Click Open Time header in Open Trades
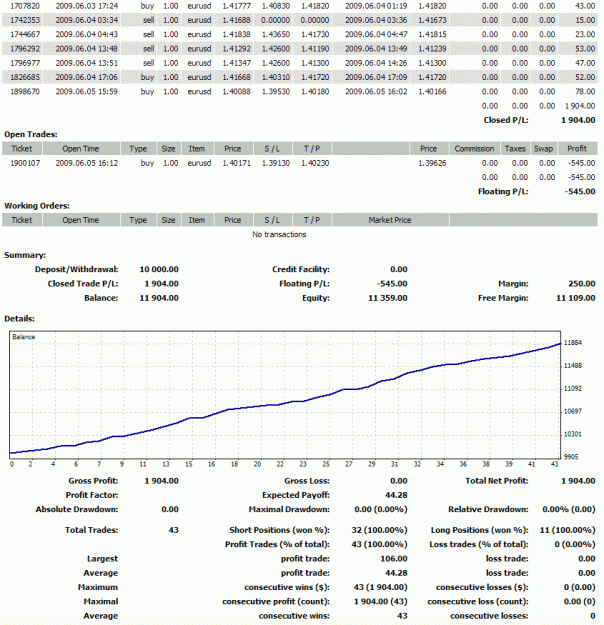The width and height of the screenshot is (604, 625). (81, 149)
